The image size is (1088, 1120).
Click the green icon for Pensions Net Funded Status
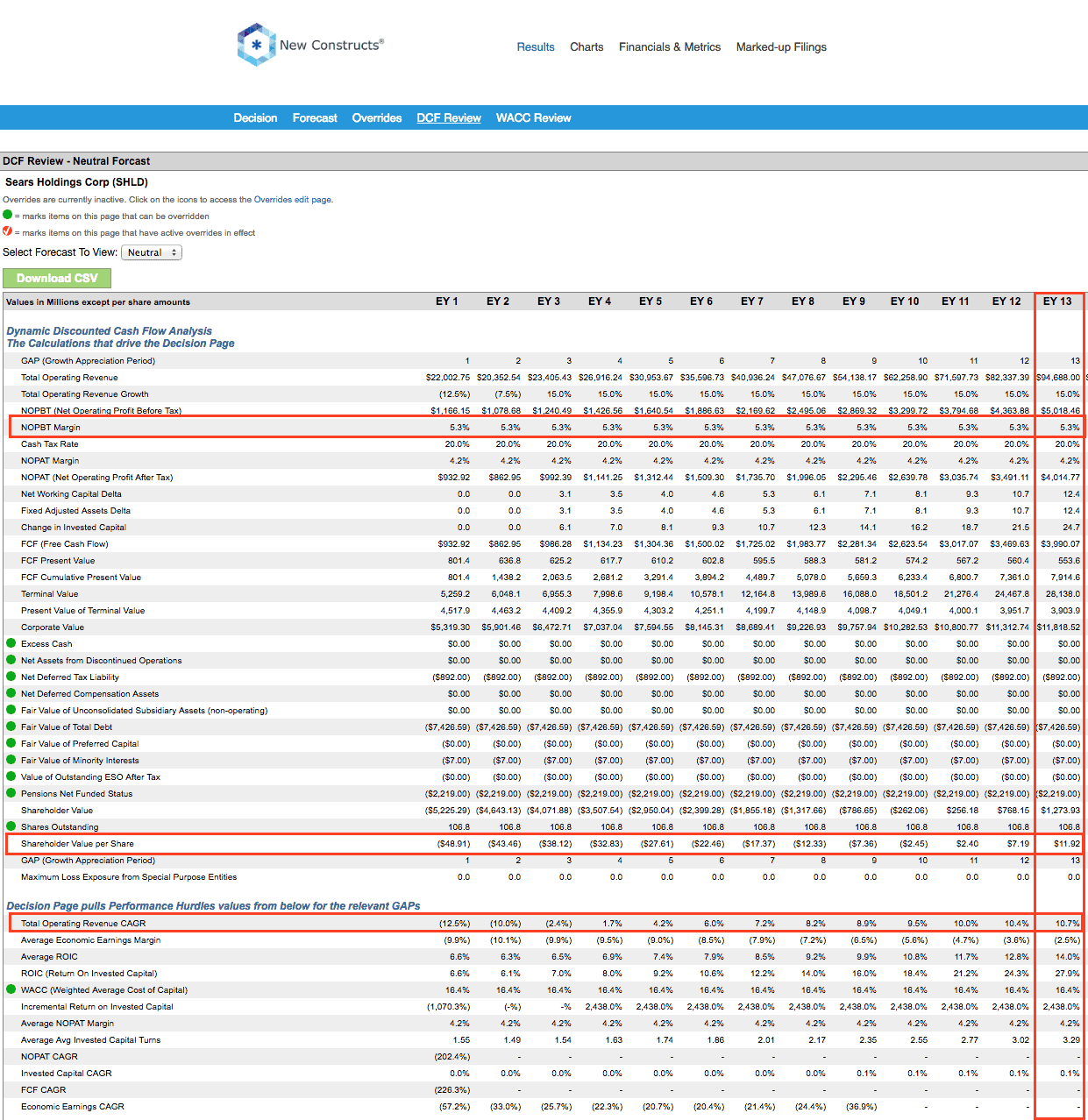point(11,793)
